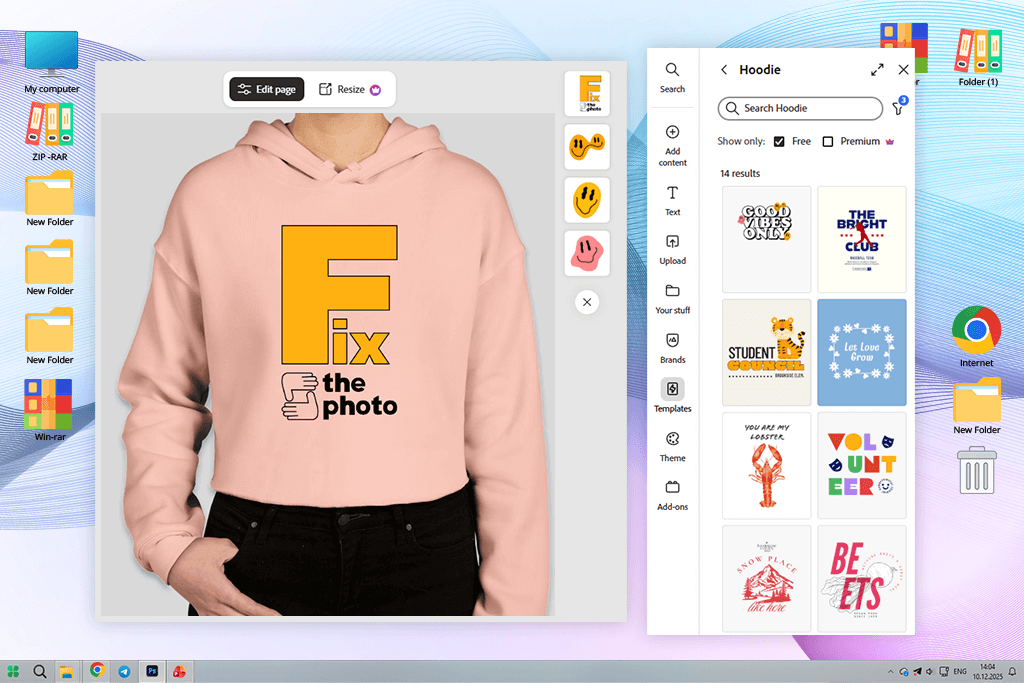Viewport: 1024px width, 683px height.
Task: Open My computer desktop icon
Action: [x=52, y=62]
